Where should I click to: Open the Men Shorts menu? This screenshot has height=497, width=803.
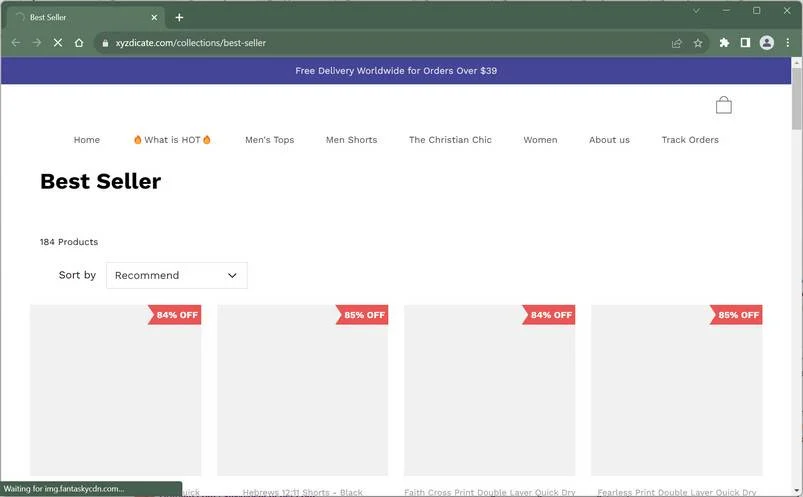pos(351,140)
